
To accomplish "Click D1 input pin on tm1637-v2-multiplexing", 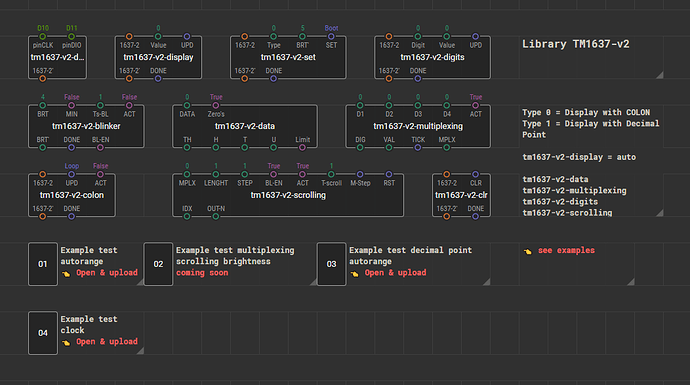I will (x=360, y=106).
